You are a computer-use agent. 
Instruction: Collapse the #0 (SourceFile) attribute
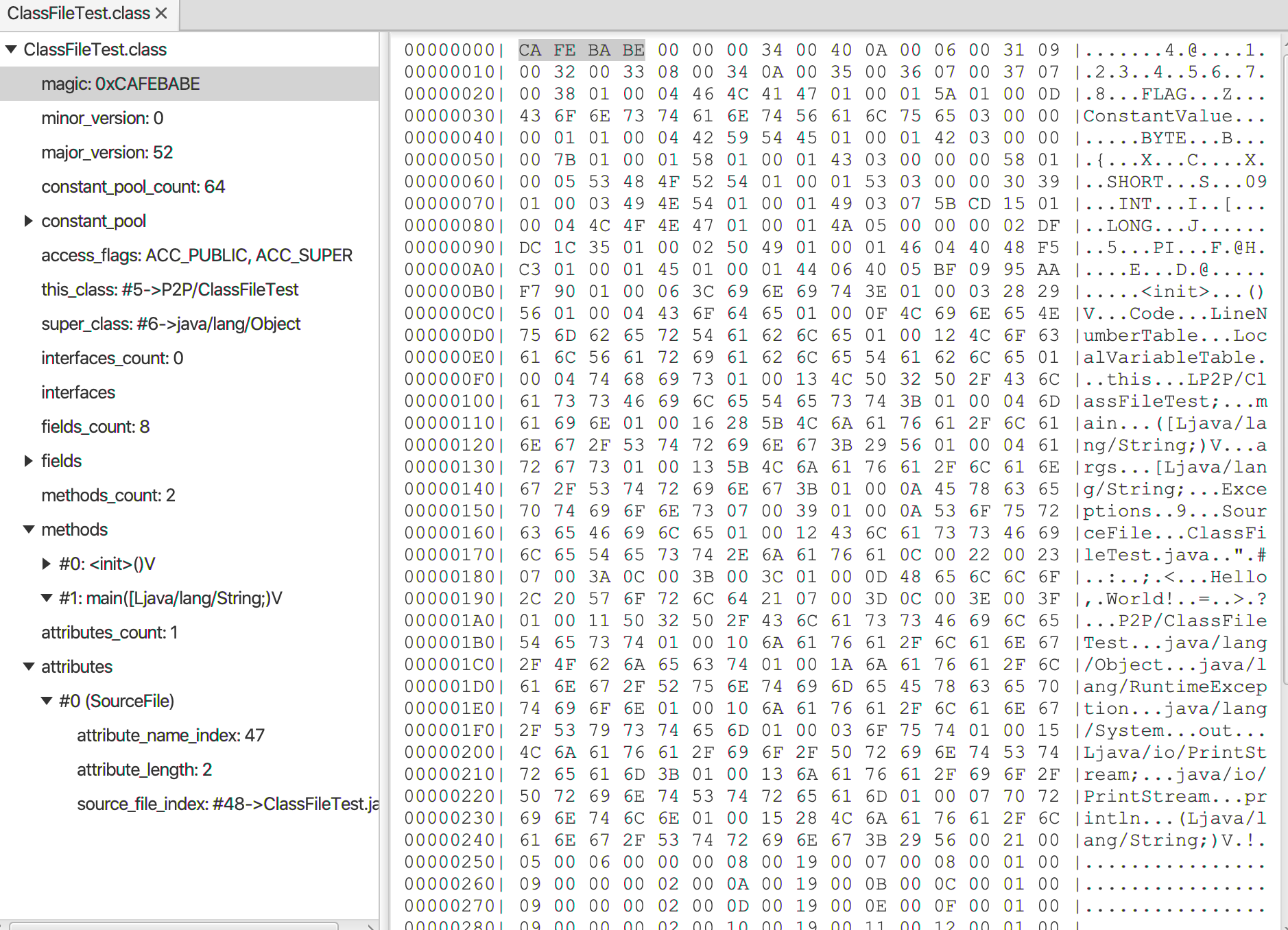coord(47,701)
